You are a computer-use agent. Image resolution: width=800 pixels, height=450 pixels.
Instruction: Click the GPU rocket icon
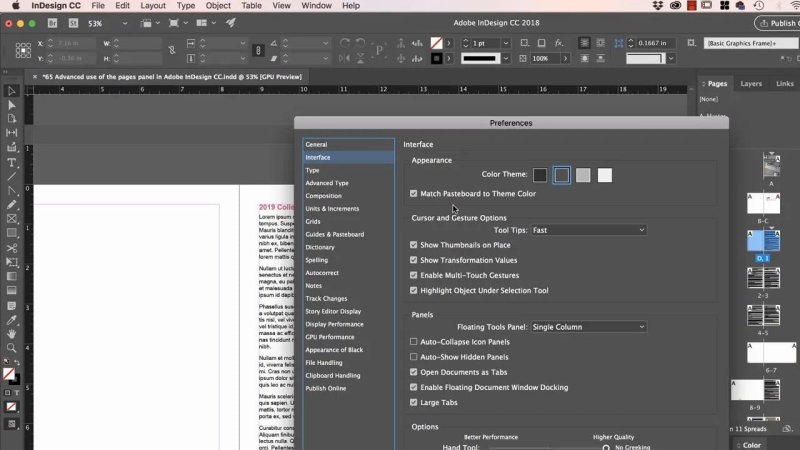click(231, 23)
